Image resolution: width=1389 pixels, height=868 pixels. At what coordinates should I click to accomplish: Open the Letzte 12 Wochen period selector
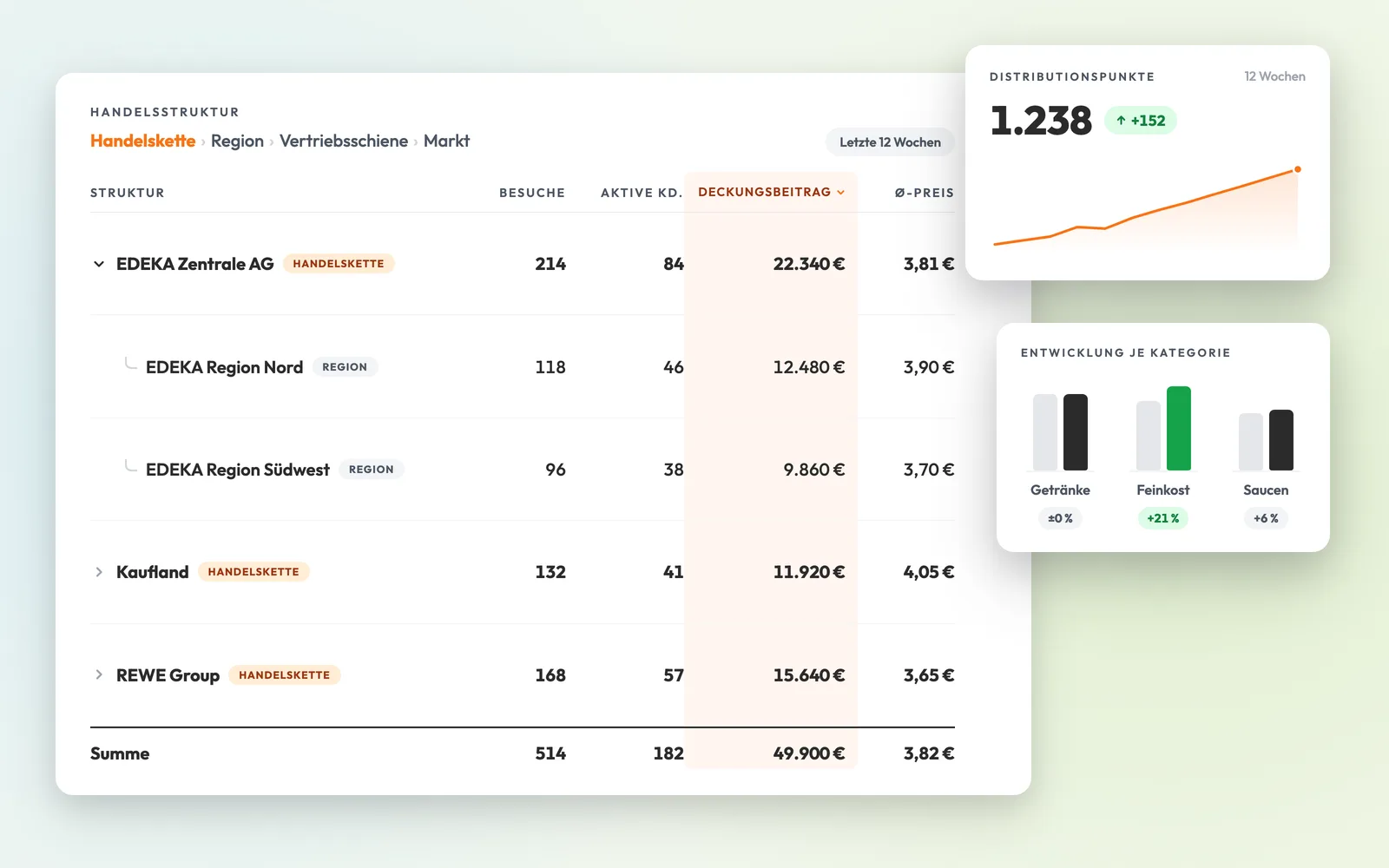pos(890,142)
